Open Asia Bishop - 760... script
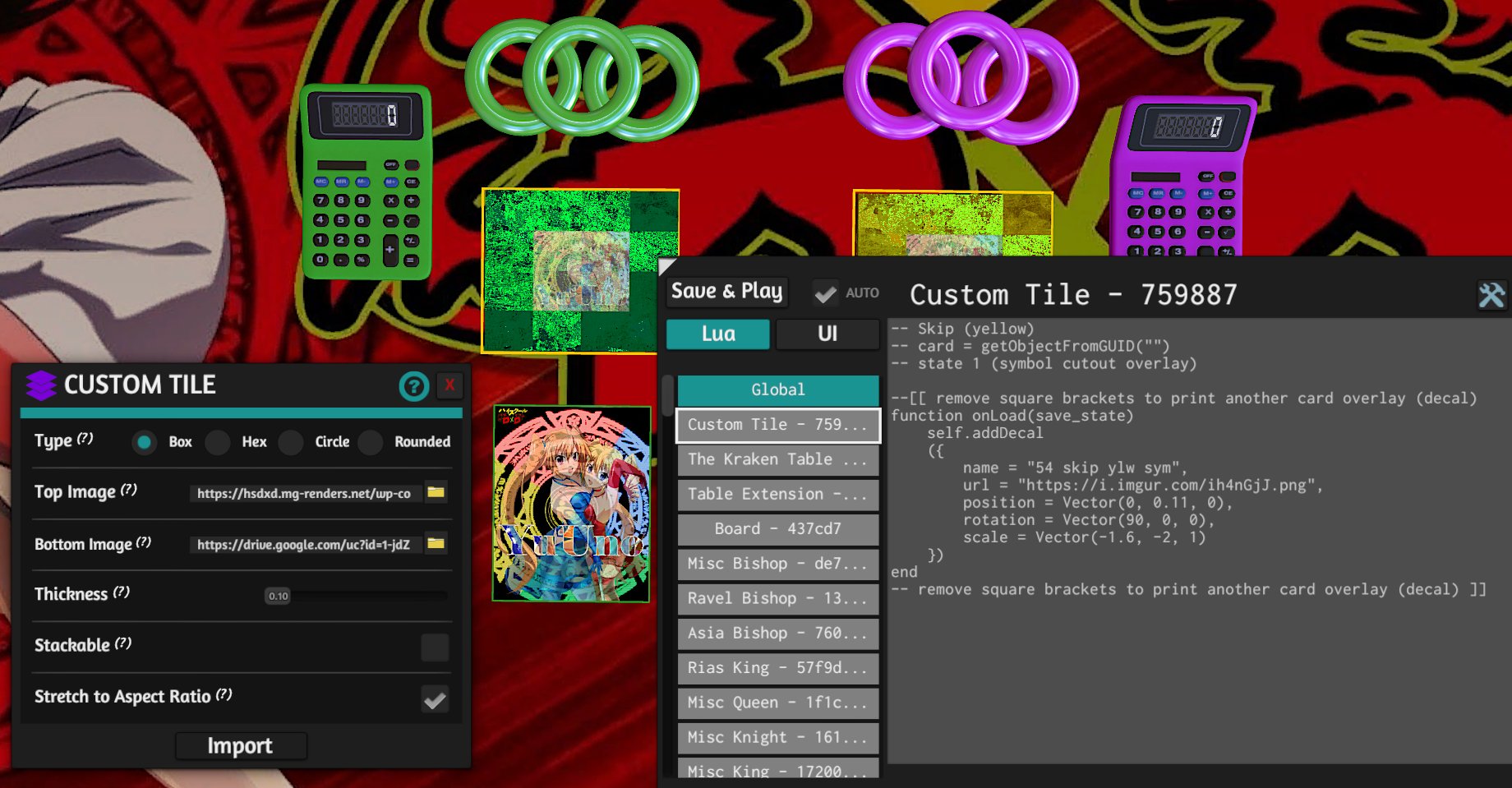The image size is (1512, 788). [x=777, y=634]
